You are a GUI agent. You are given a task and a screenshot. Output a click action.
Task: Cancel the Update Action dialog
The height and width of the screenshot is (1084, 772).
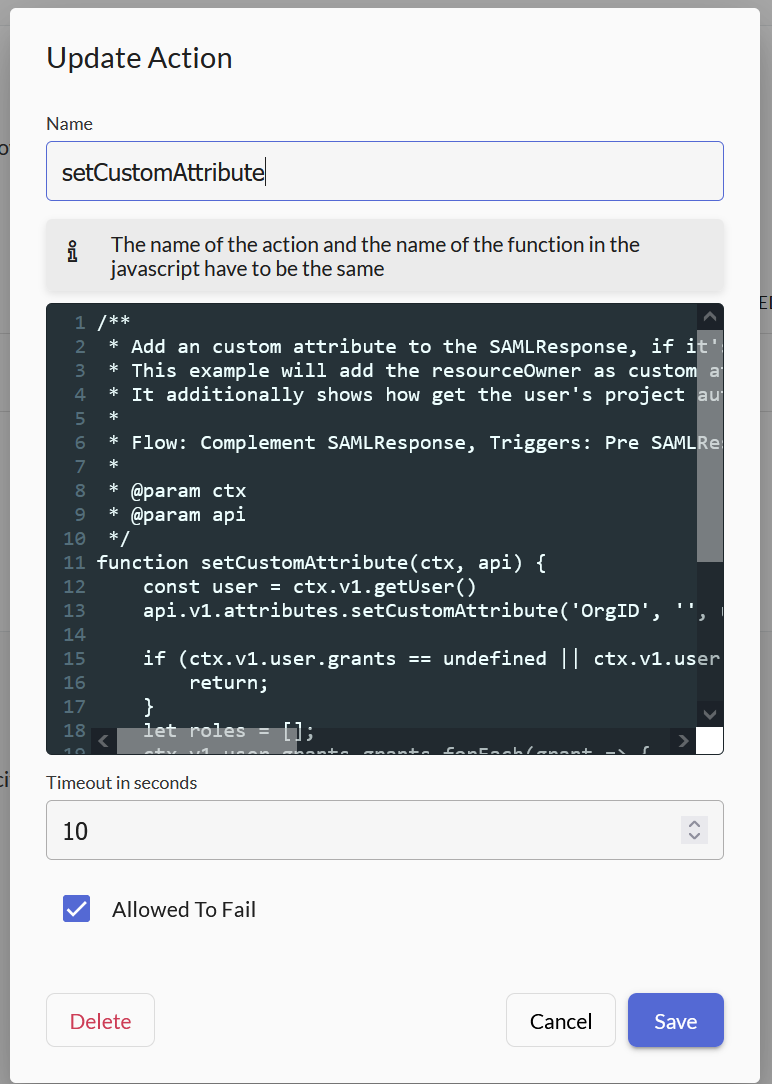pyautogui.click(x=560, y=1020)
